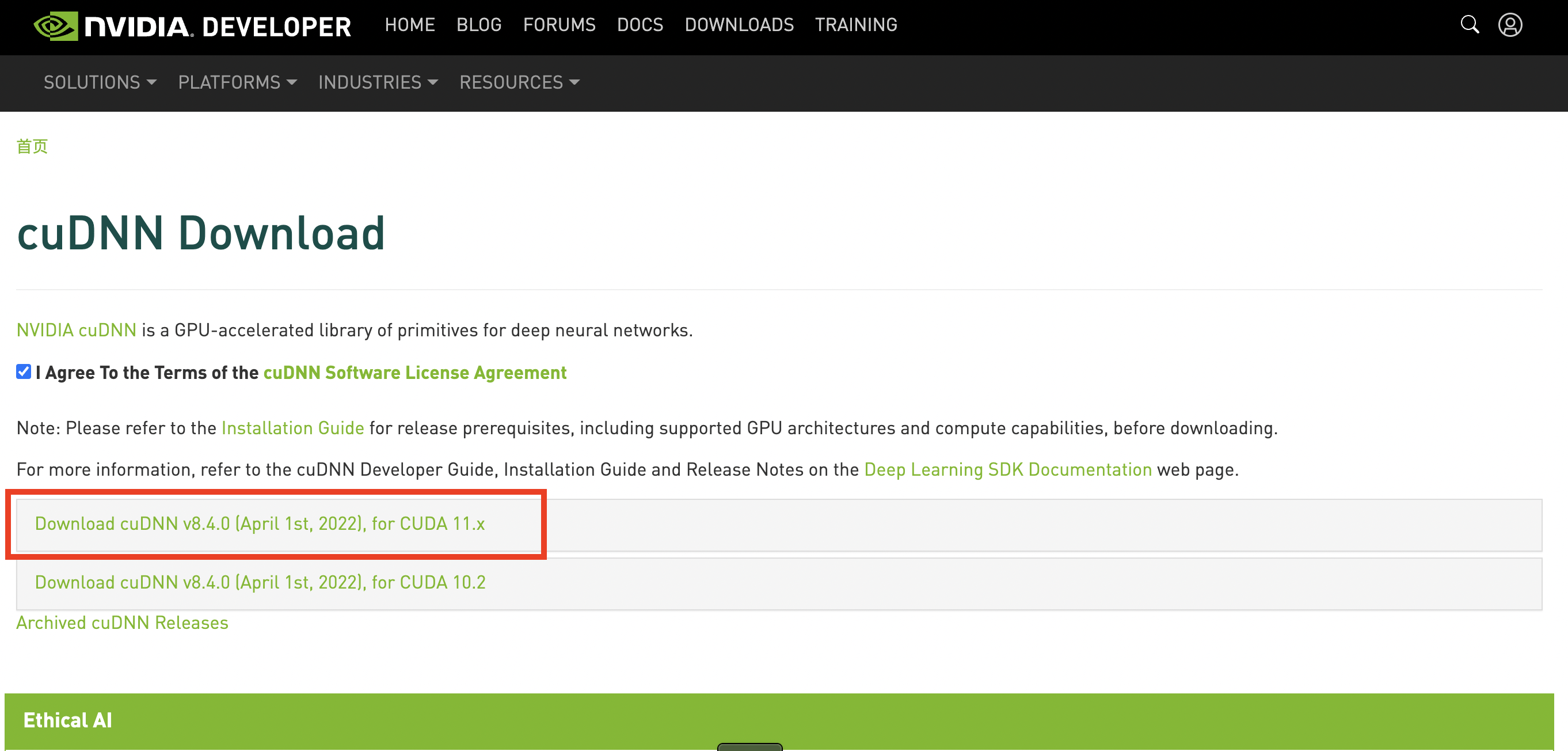Open FORUMS in the top navigation
The image size is (1568, 751).
pos(560,25)
